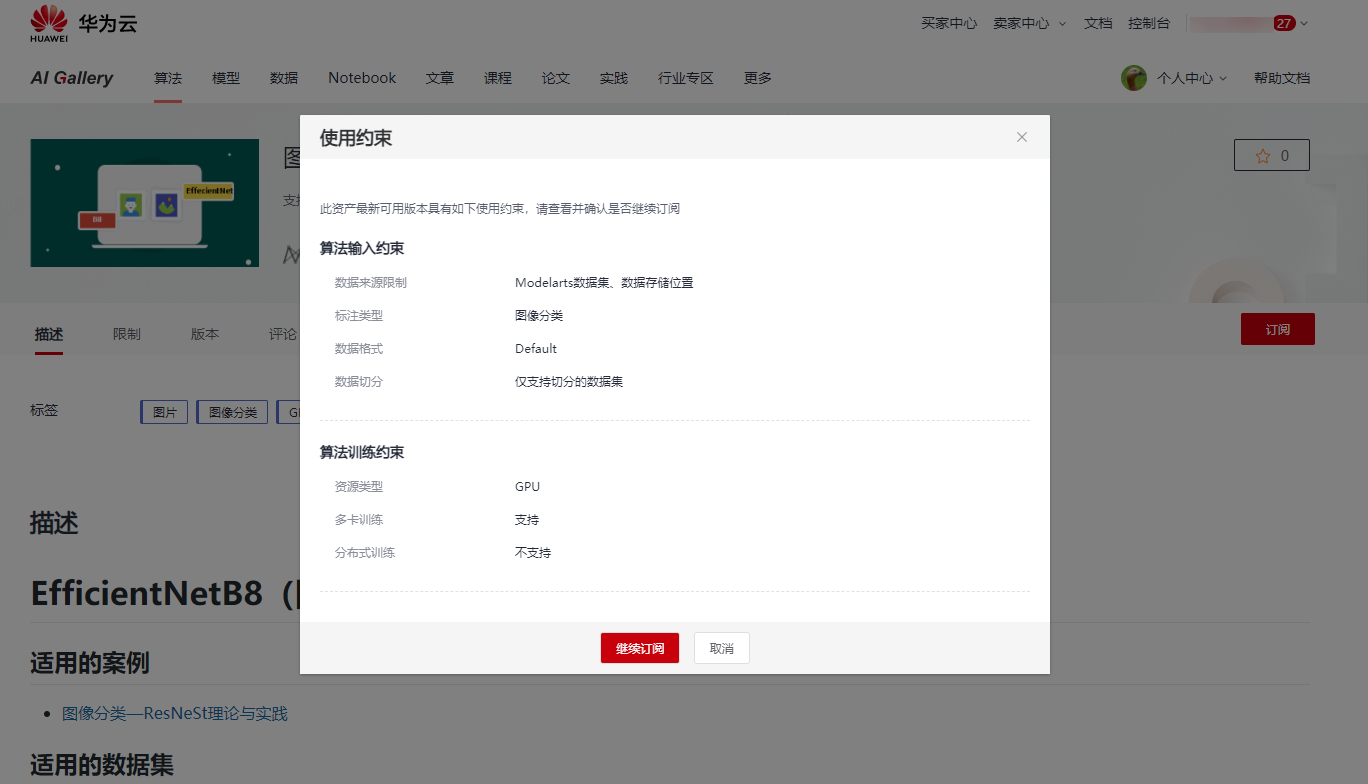The width and height of the screenshot is (1368, 784).
Task: Select the 模型 navigation tab
Action: pos(226,78)
